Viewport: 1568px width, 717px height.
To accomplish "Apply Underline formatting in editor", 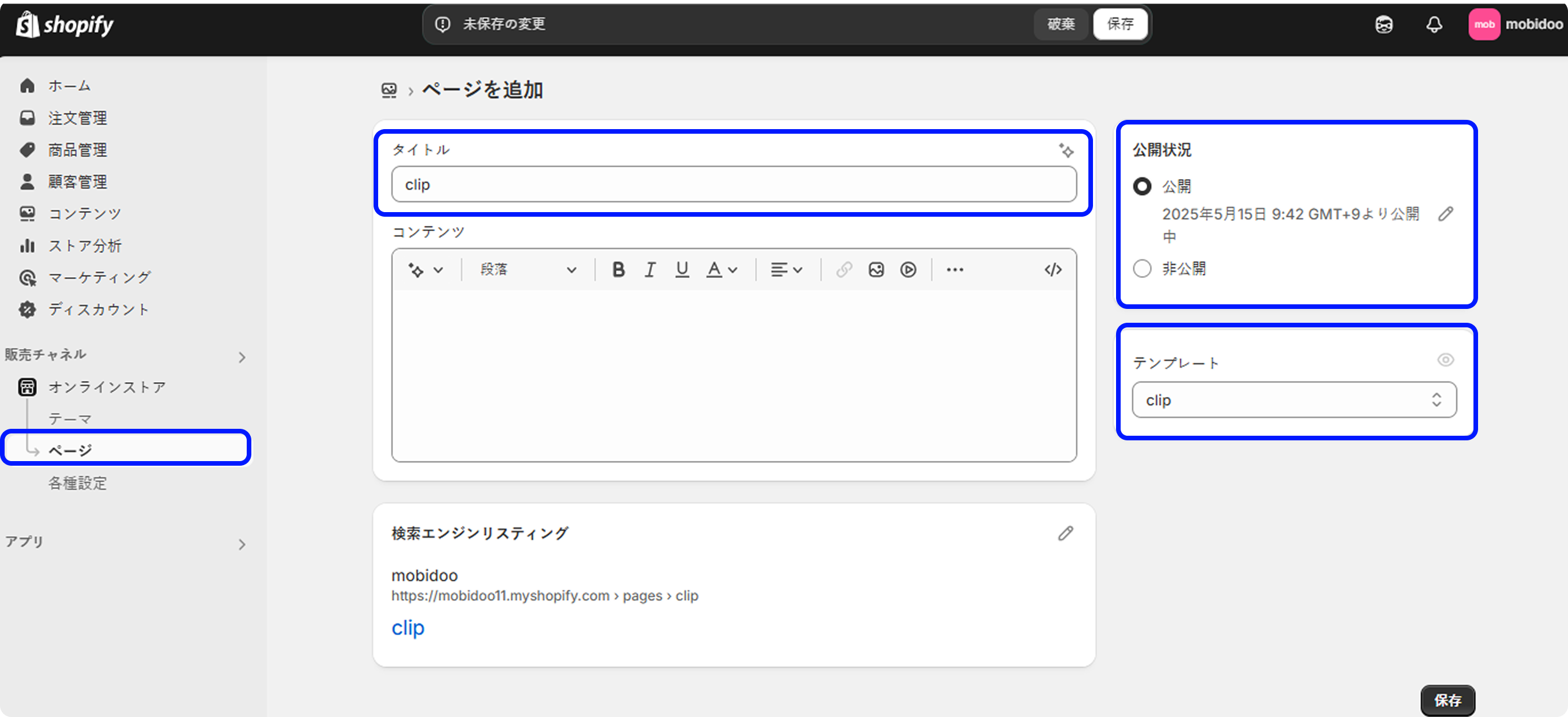I will click(x=682, y=270).
